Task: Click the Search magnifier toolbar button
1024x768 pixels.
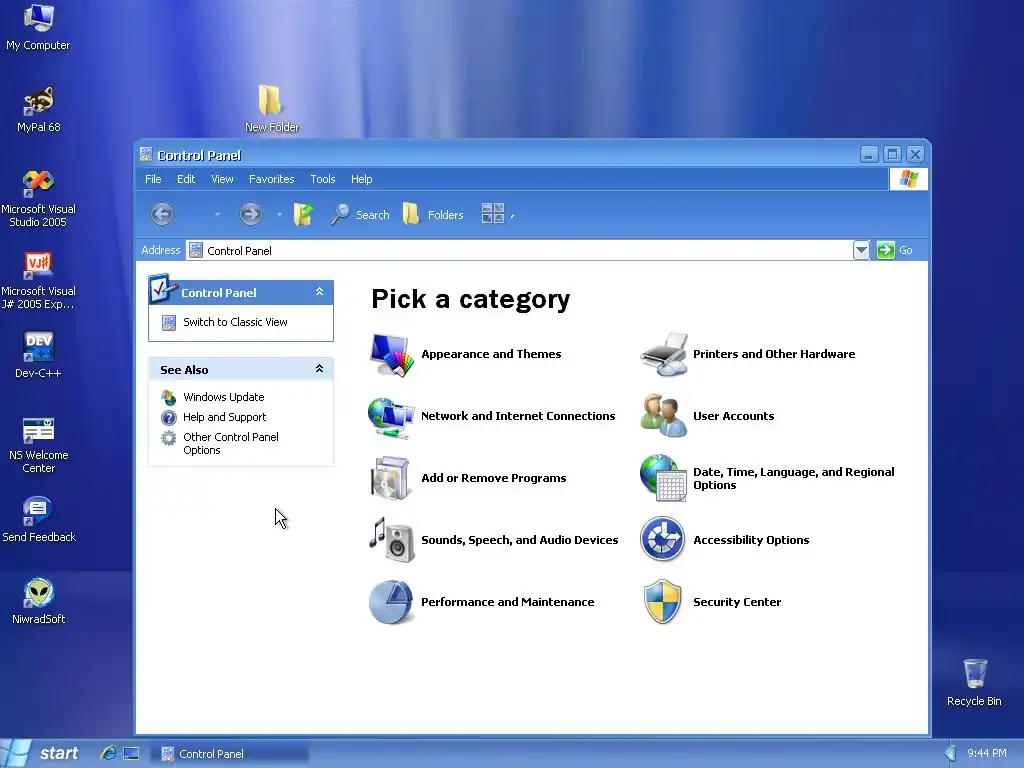Action: pos(359,214)
